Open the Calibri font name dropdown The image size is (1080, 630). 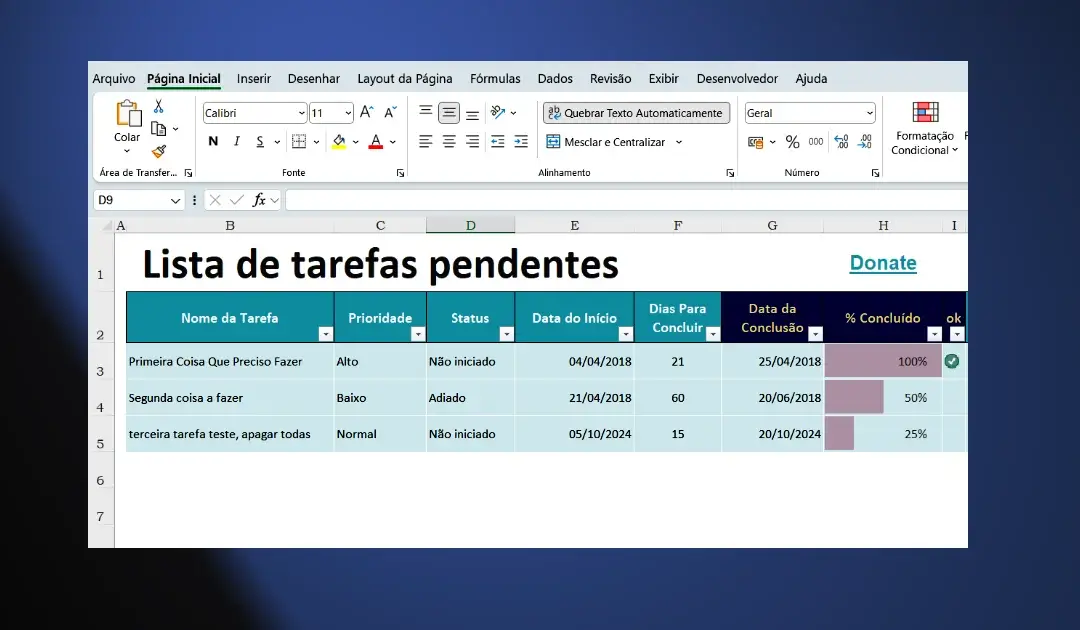[x=301, y=113]
